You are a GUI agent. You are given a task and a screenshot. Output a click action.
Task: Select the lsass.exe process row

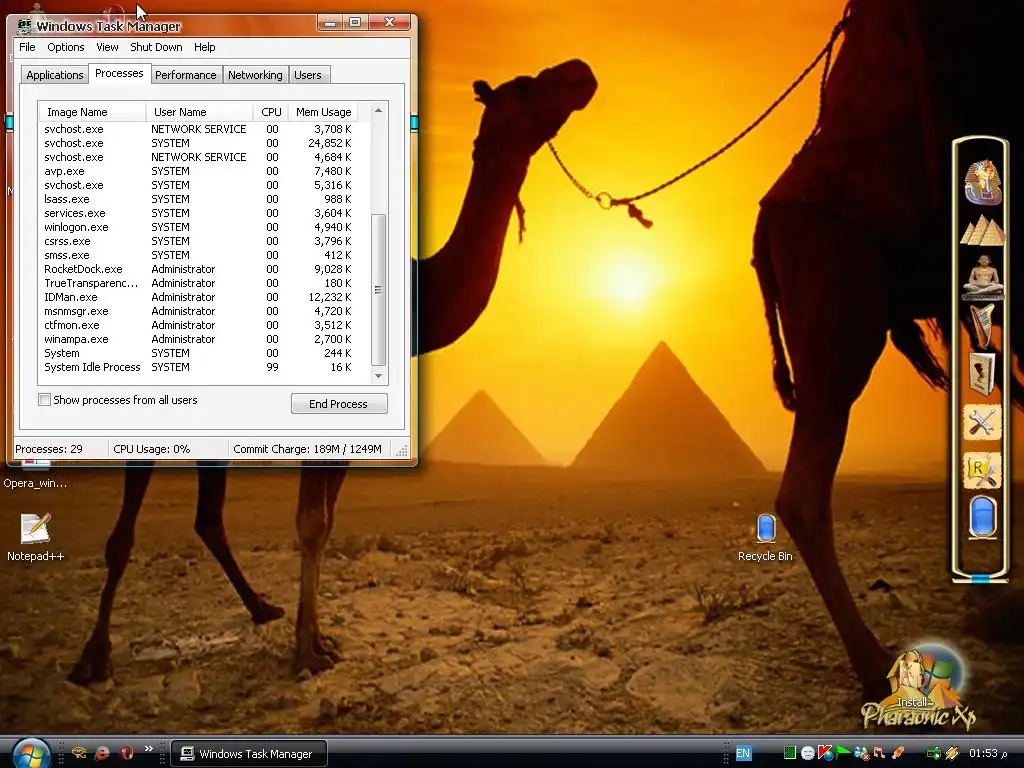click(x=198, y=199)
